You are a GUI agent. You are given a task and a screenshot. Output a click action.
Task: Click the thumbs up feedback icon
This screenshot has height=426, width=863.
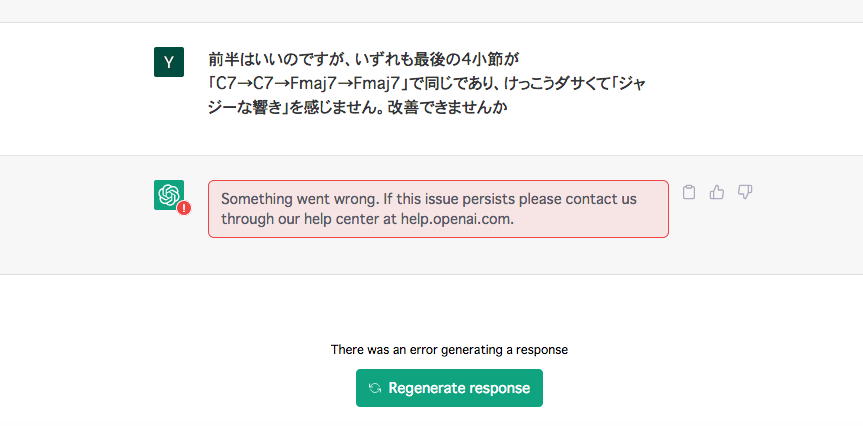(717, 192)
